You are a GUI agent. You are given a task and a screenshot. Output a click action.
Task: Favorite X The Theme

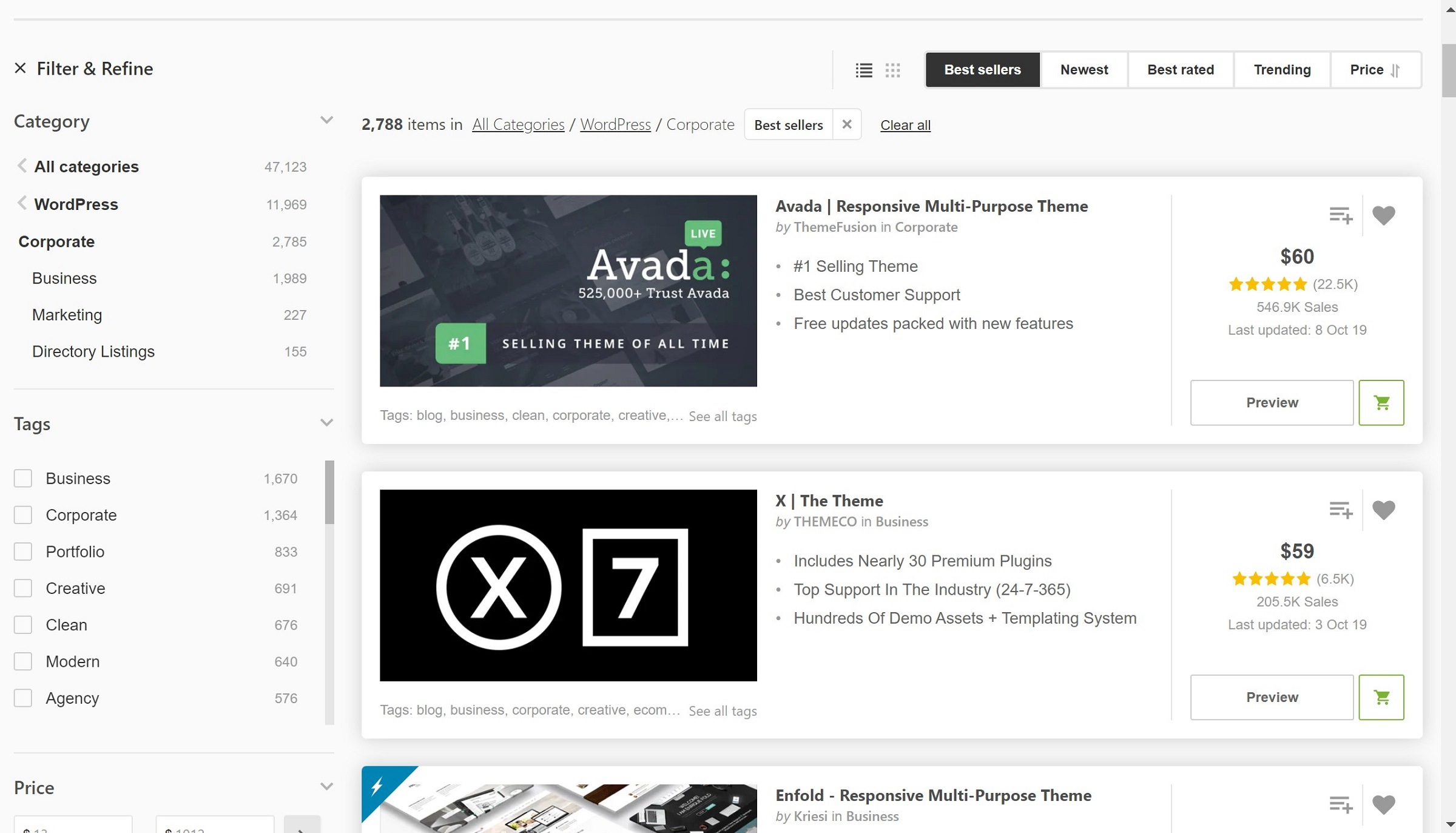coord(1384,510)
